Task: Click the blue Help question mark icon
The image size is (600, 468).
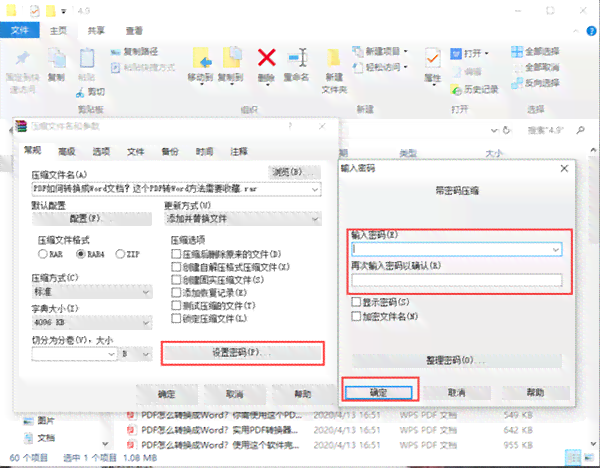Action: click(x=591, y=31)
